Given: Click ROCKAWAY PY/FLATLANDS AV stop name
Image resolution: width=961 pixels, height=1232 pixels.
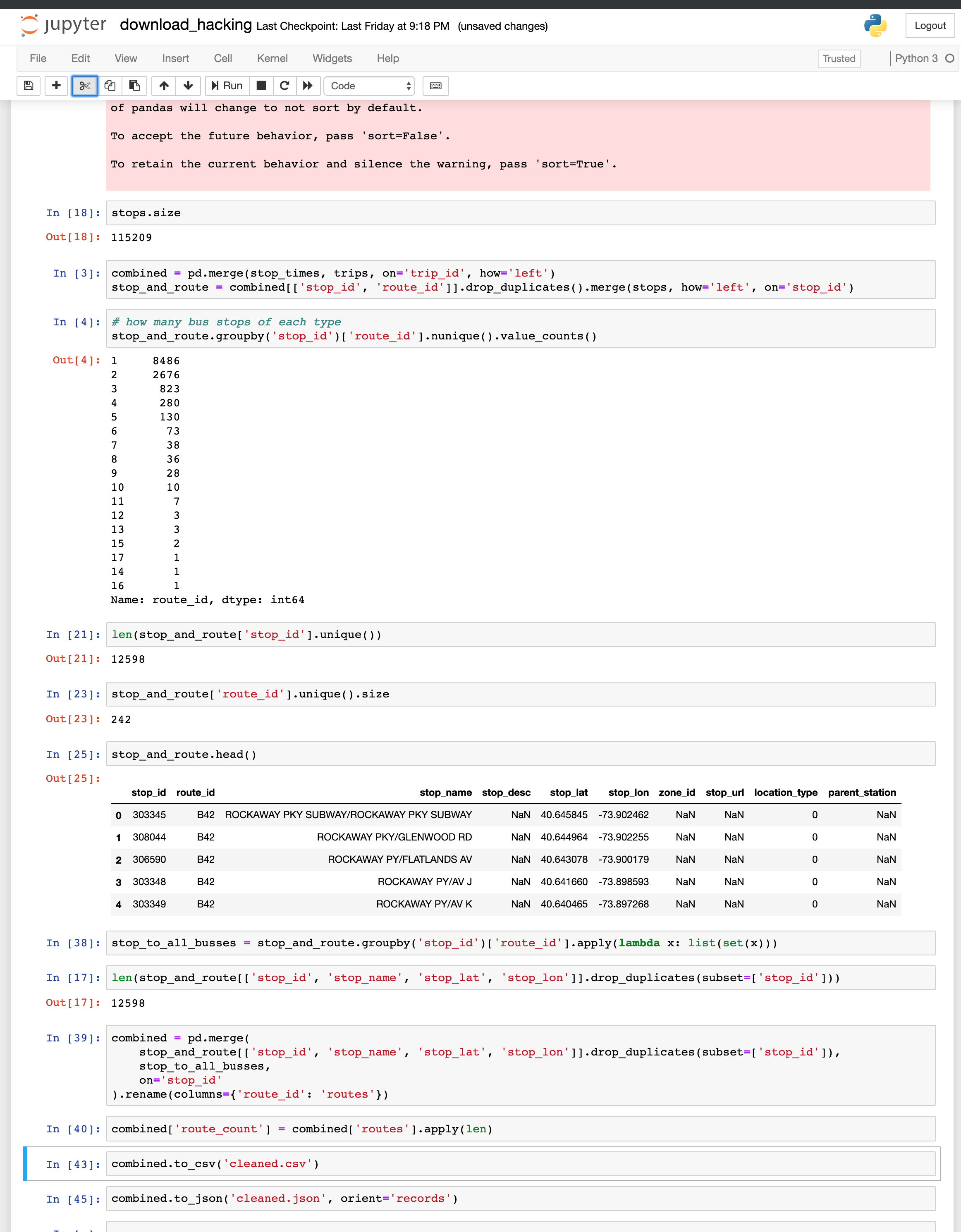Looking at the screenshot, I should [x=399, y=860].
